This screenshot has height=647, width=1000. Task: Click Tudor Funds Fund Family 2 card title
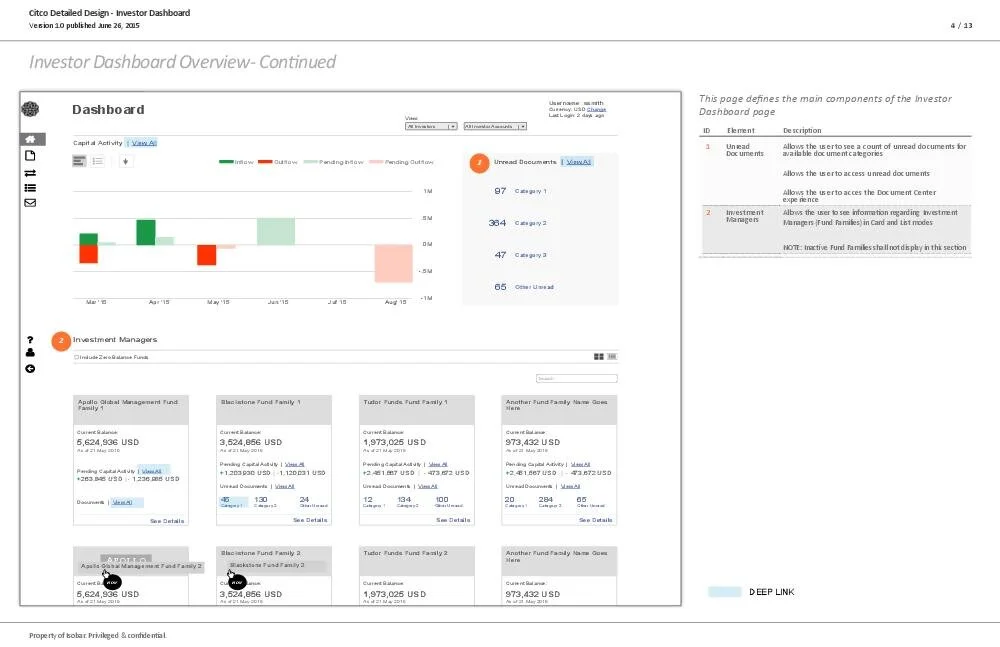pyautogui.click(x=406, y=553)
